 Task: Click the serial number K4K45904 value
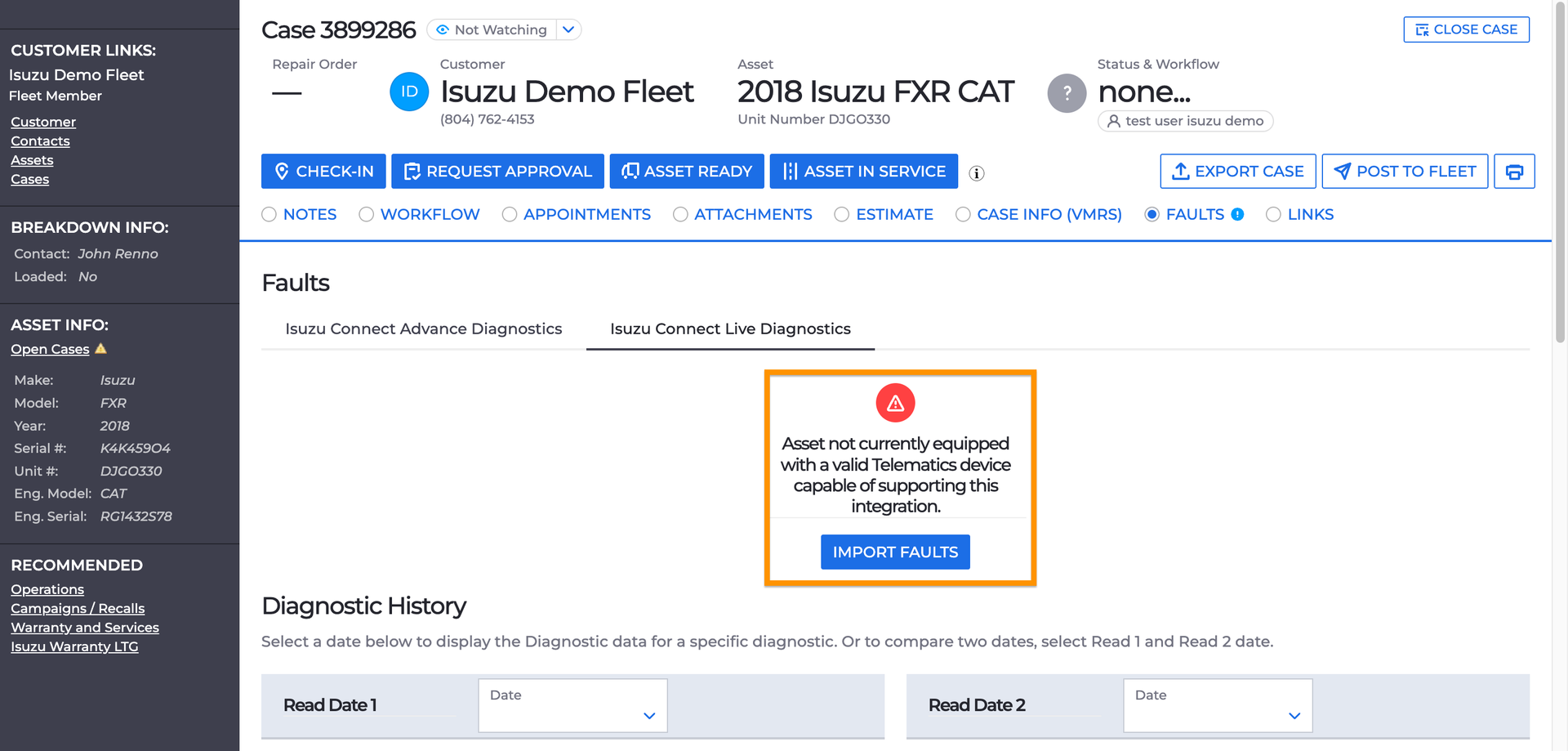coord(136,449)
